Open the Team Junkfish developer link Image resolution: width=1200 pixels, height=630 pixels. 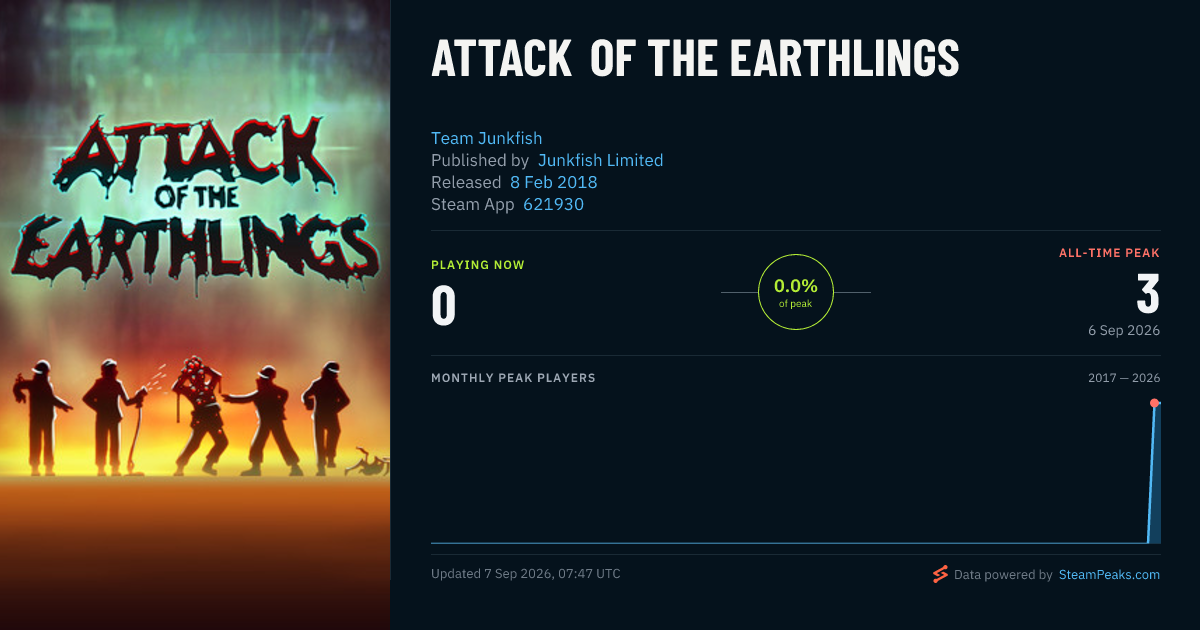click(x=486, y=138)
